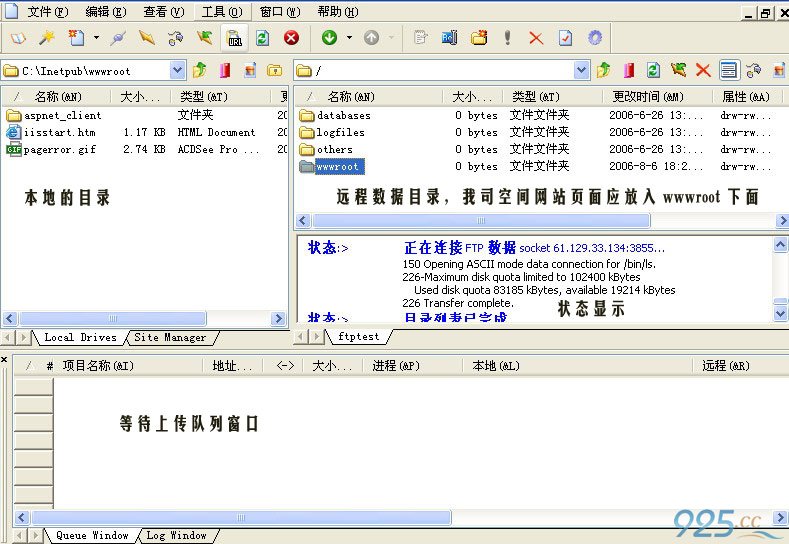
Task: Switch to the Log Window tab
Action: pyautogui.click(x=177, y=535)
